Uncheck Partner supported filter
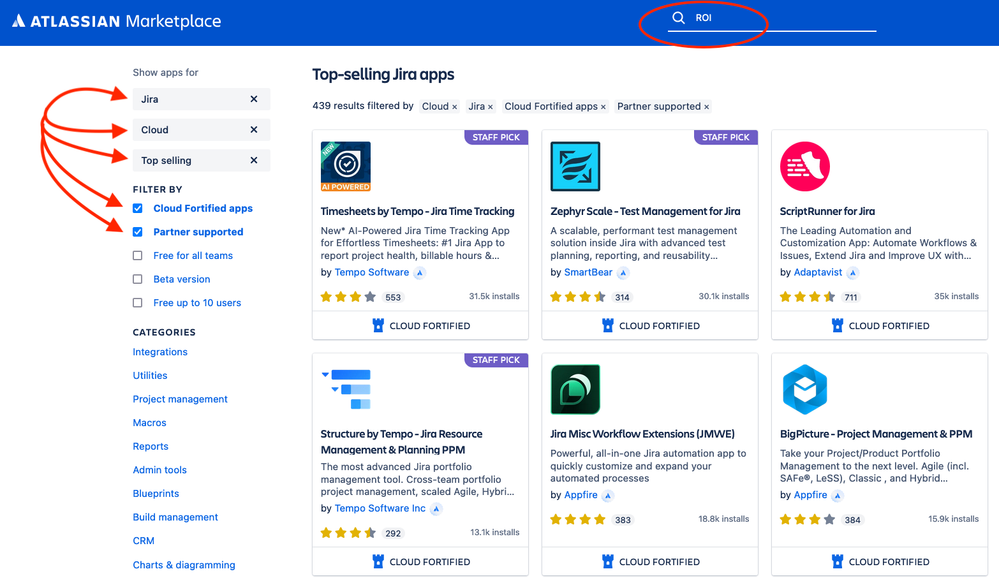 pyautogui.click(x=137, y=232)
